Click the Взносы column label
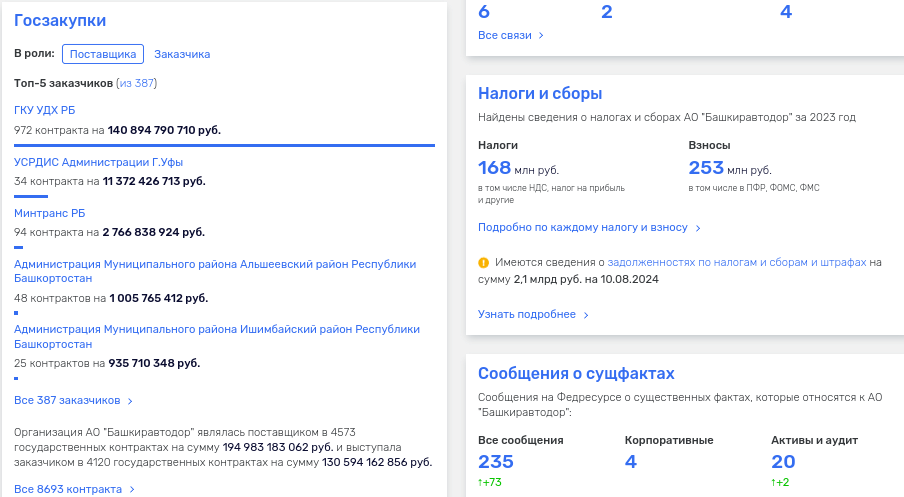The width and height of the screenshot is (904, 497). click(709, 145)
